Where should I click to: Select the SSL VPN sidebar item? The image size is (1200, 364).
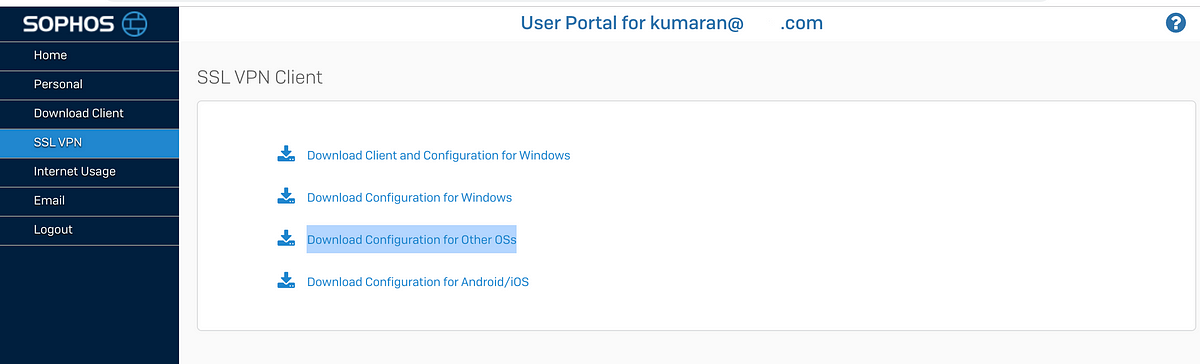pos(89,143)
